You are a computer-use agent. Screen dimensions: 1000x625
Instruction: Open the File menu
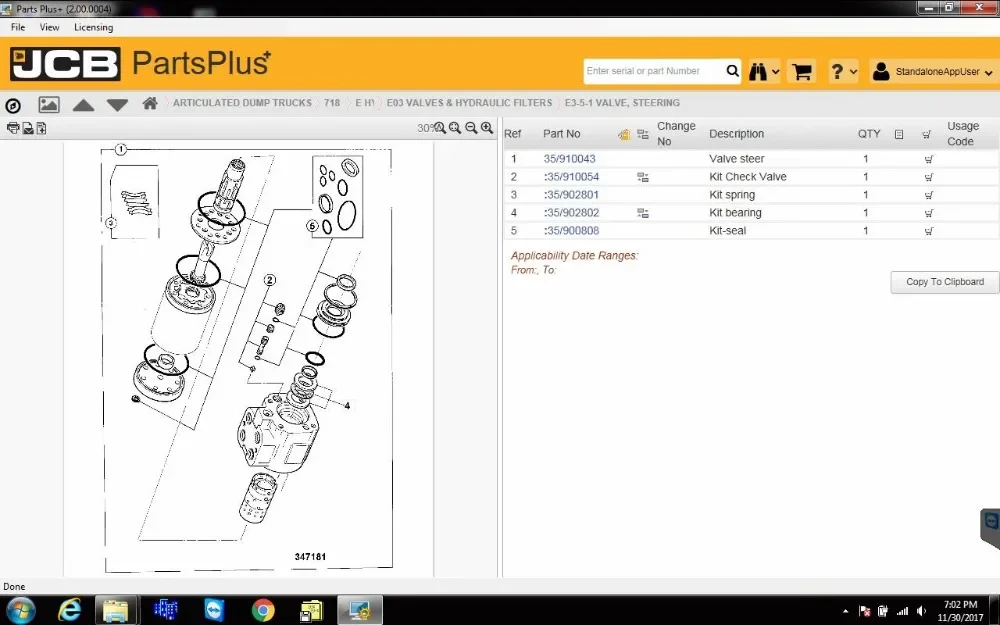coord(17,27)
